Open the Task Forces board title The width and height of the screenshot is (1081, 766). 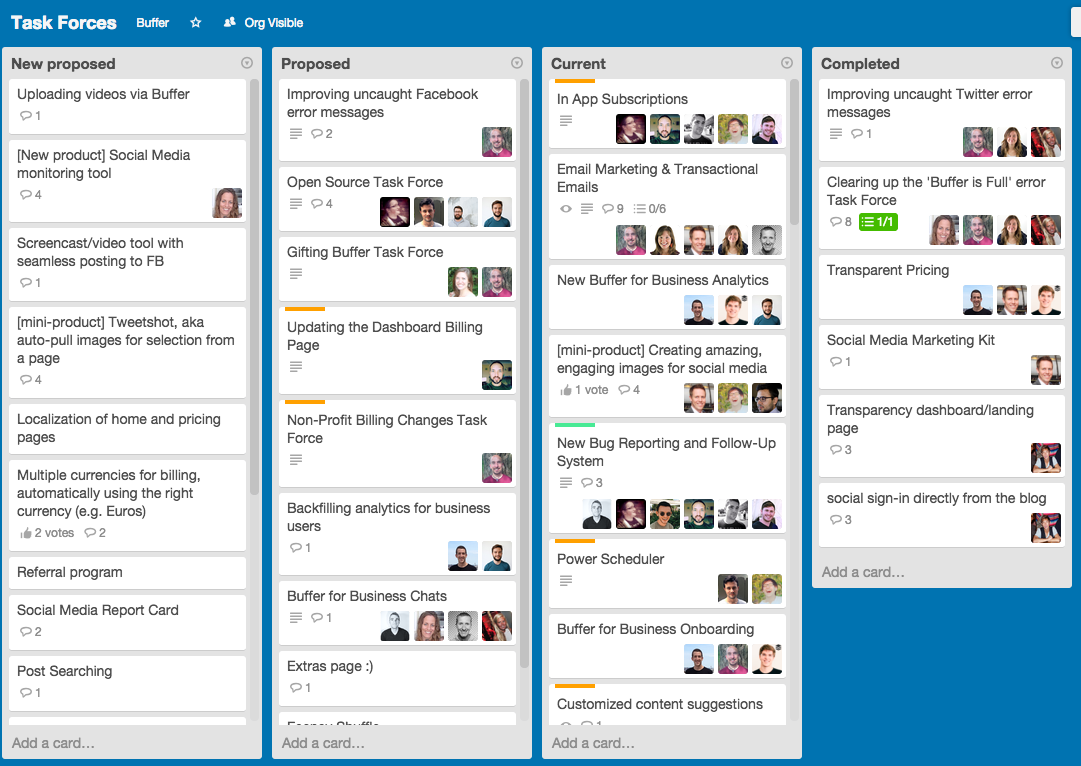point(63,23)
